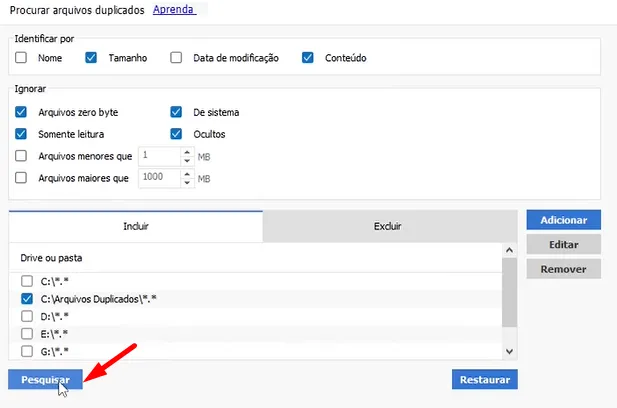Uncheck the Conteúdo checkbox

point(307,58)
